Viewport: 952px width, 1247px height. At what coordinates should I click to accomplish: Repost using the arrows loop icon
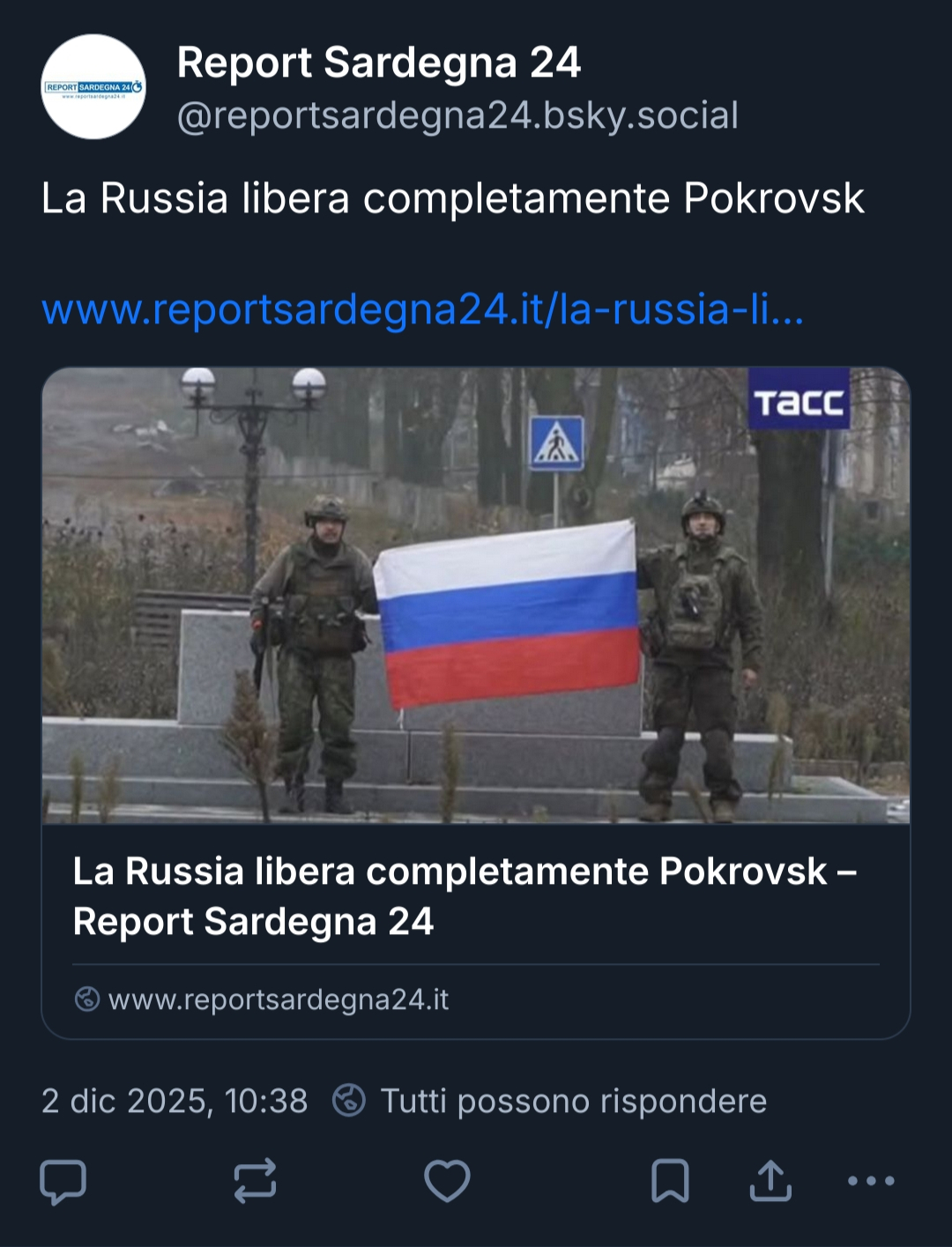[255, 1181]
